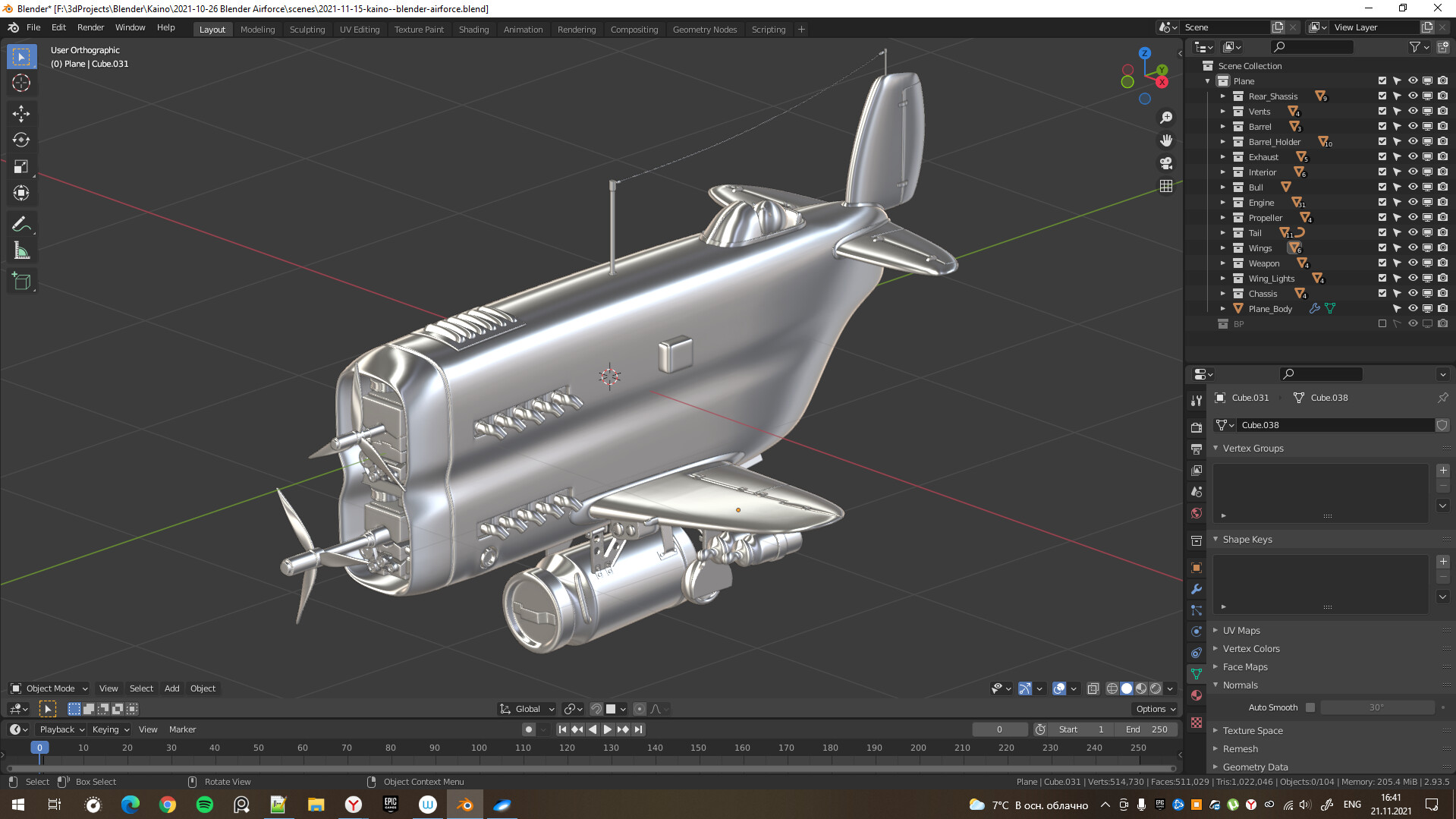This screenshot has height=819, width=1456.
Task: Select the Cursor tool in the toolbar
Action: click(21, 83)
